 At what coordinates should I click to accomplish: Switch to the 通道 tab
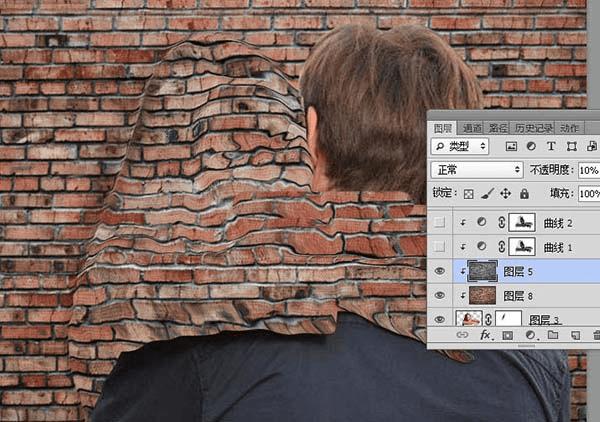(x=471, y=128)
